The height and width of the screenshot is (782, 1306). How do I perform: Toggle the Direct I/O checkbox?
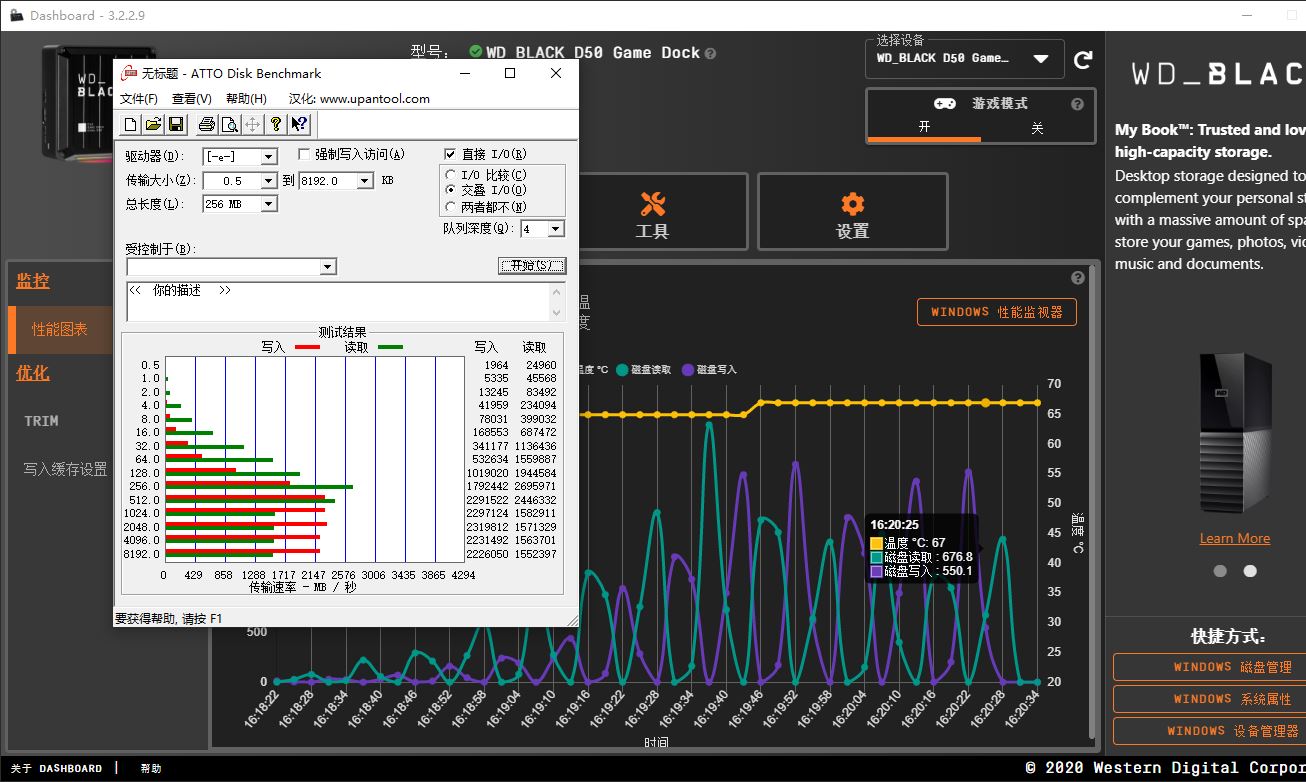(x=450, y=154)
